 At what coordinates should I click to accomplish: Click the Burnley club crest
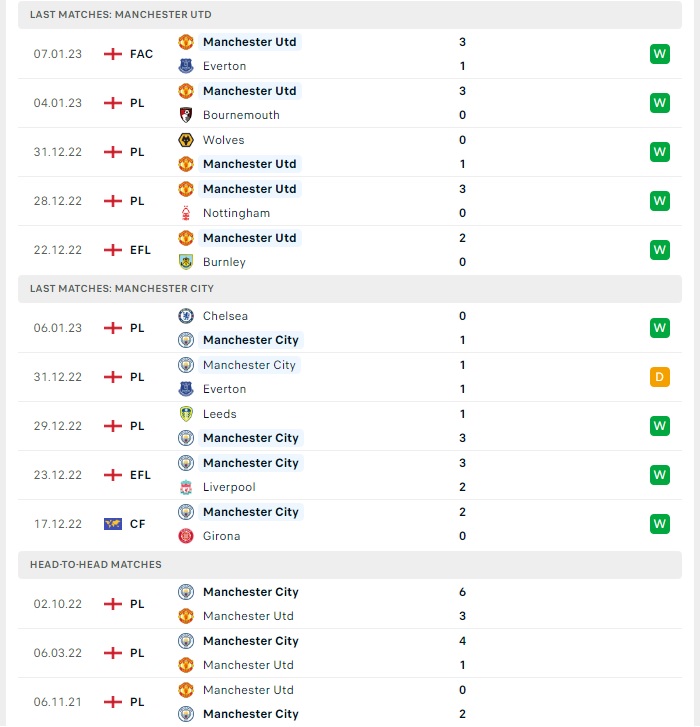[x=186, y=262]
